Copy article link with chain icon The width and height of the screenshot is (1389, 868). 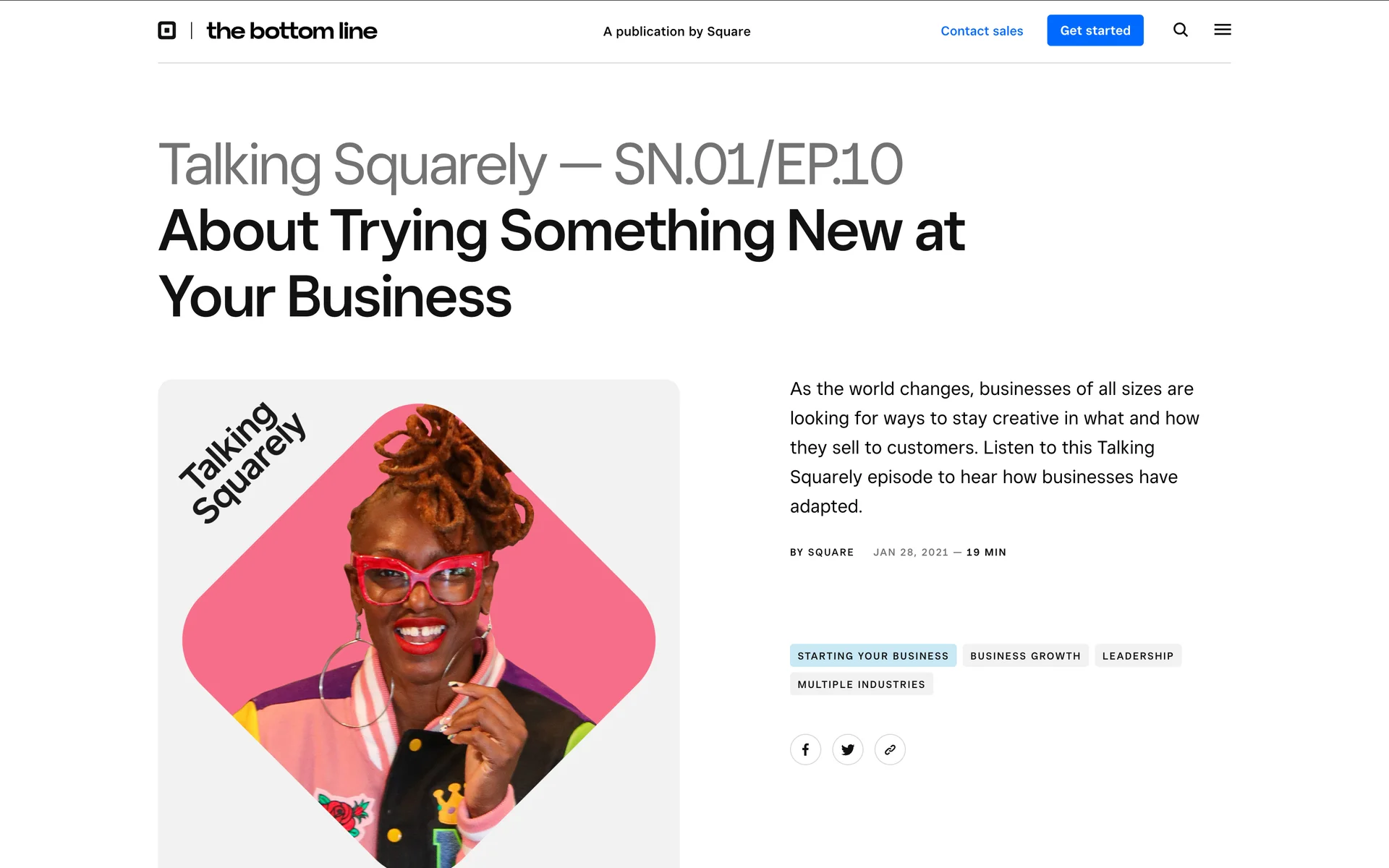tap(890, 749)
